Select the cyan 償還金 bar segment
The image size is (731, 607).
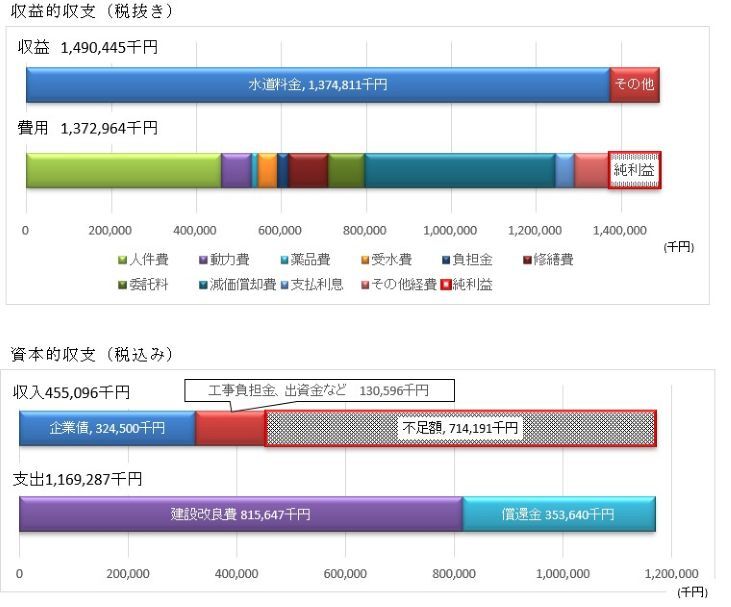(558, 514)
